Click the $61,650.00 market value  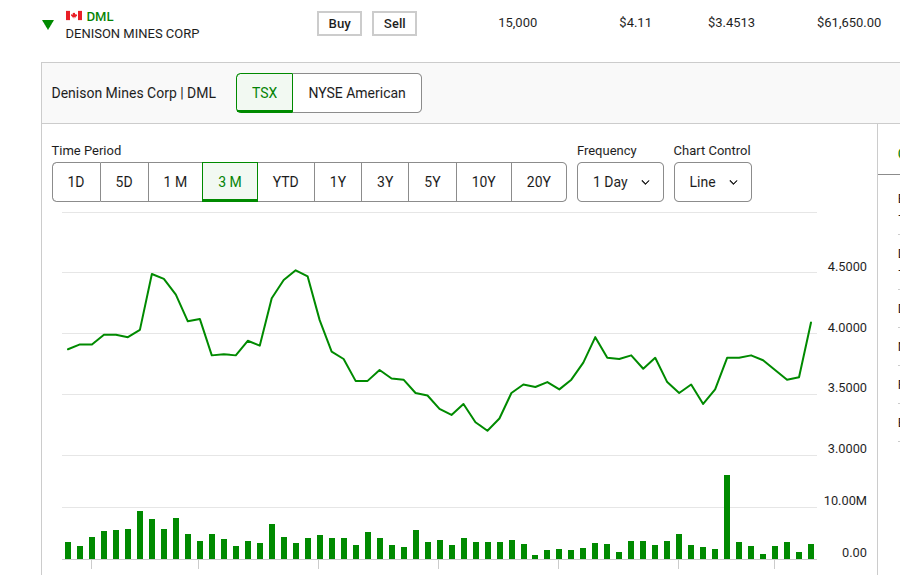point(849,23)
